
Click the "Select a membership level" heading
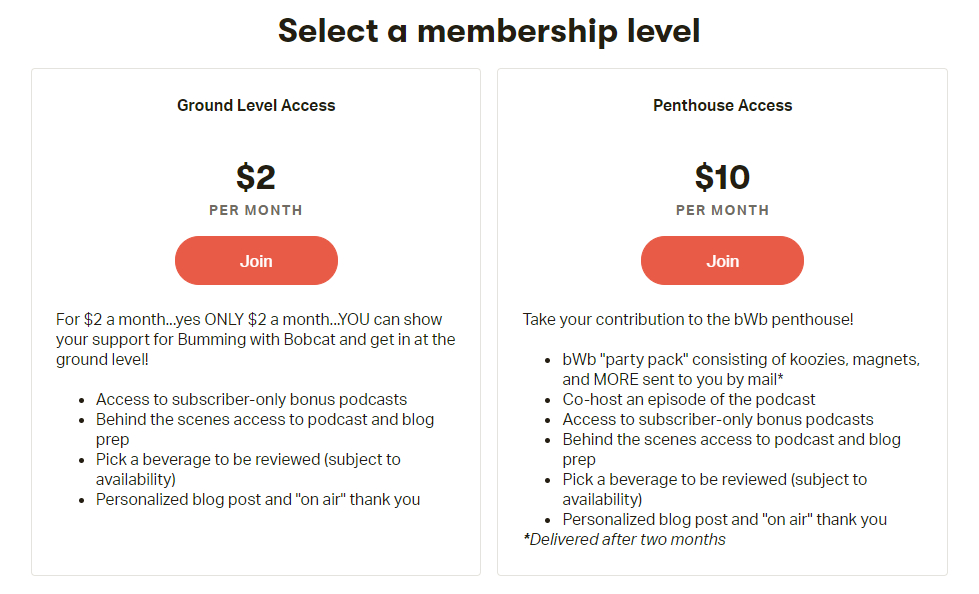[x=489, y=31]
